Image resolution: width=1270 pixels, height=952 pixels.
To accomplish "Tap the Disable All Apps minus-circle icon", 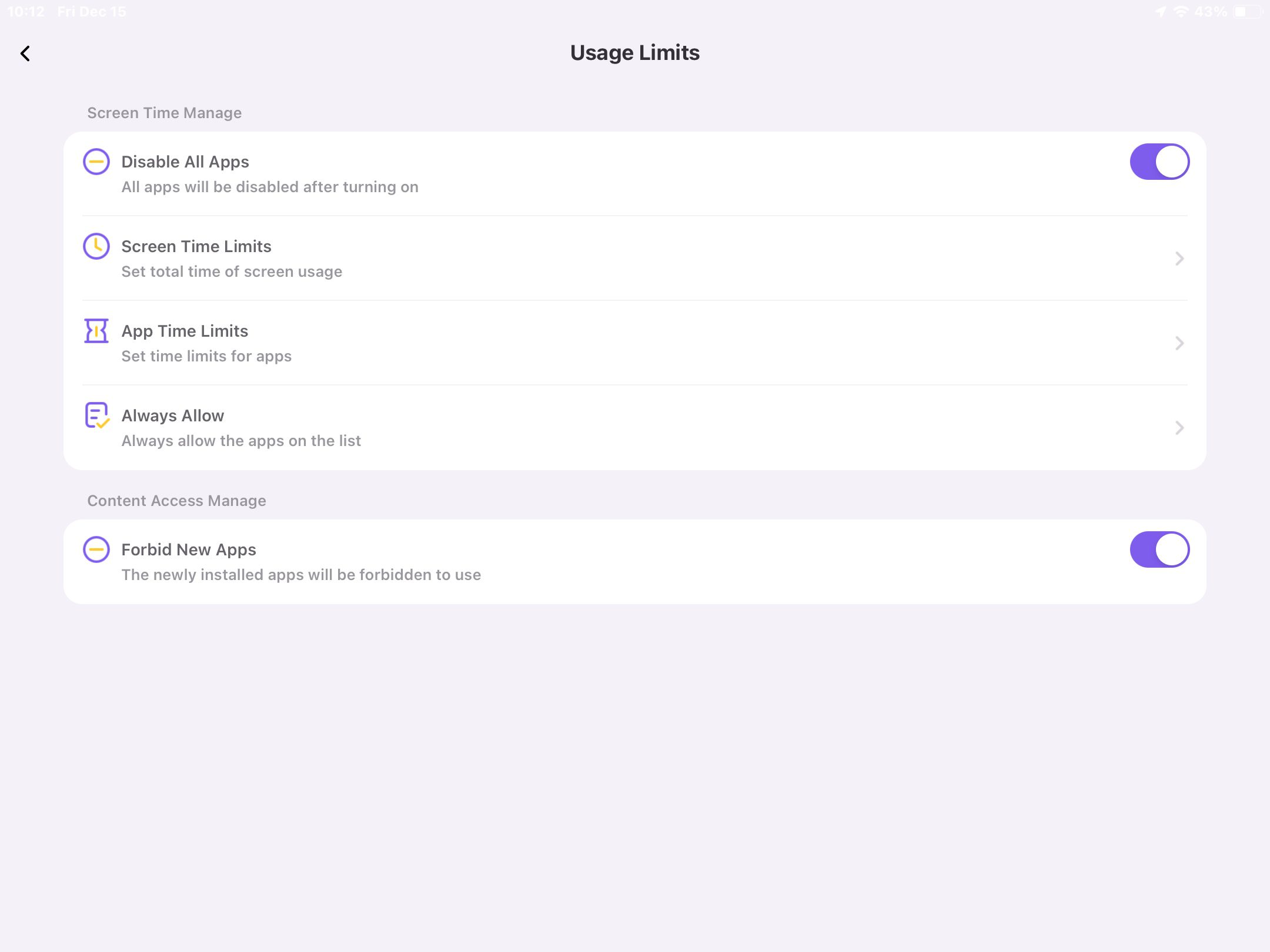I will pos(96,162).
